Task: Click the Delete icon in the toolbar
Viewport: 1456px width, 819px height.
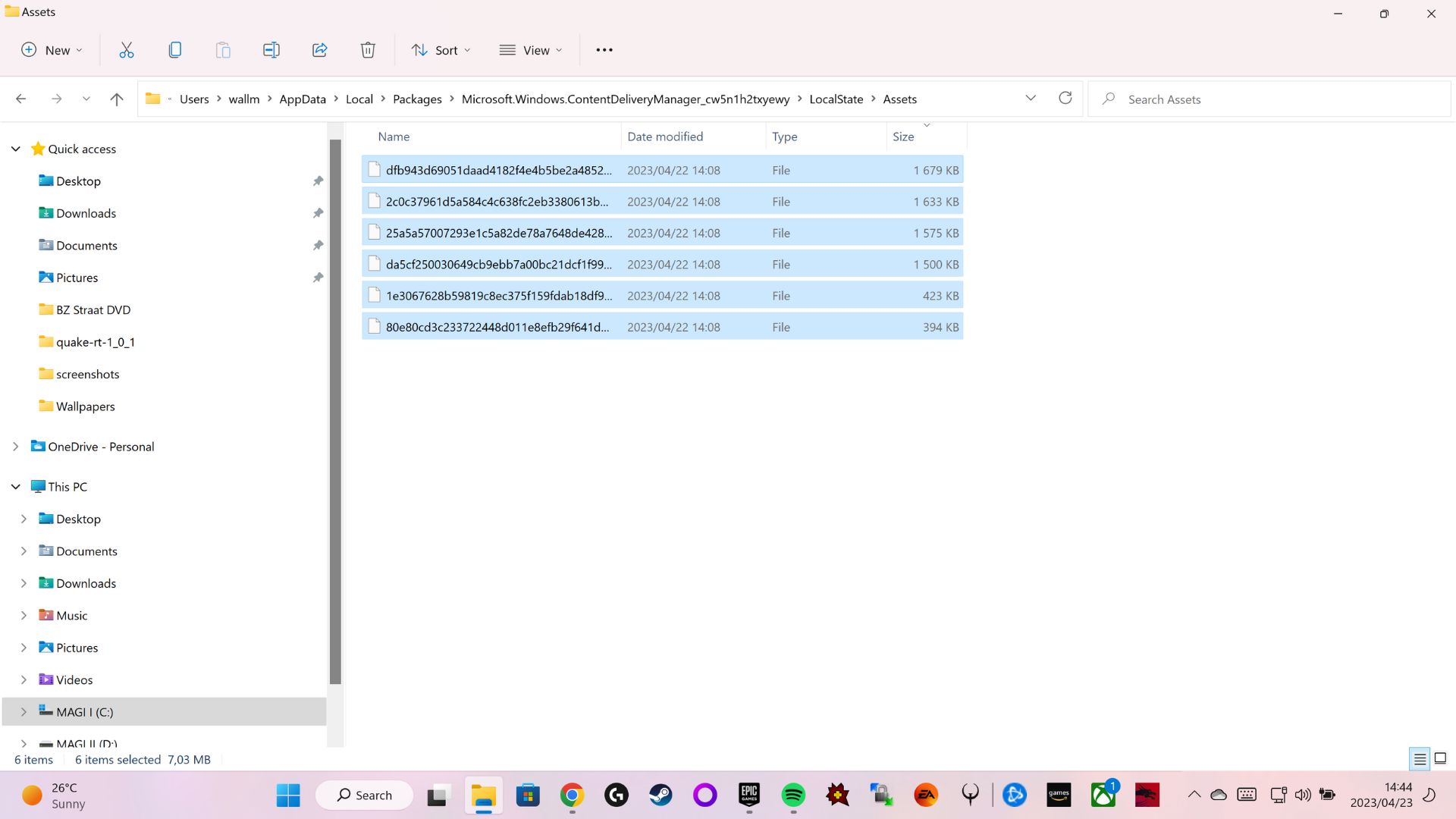Action: 368,49
